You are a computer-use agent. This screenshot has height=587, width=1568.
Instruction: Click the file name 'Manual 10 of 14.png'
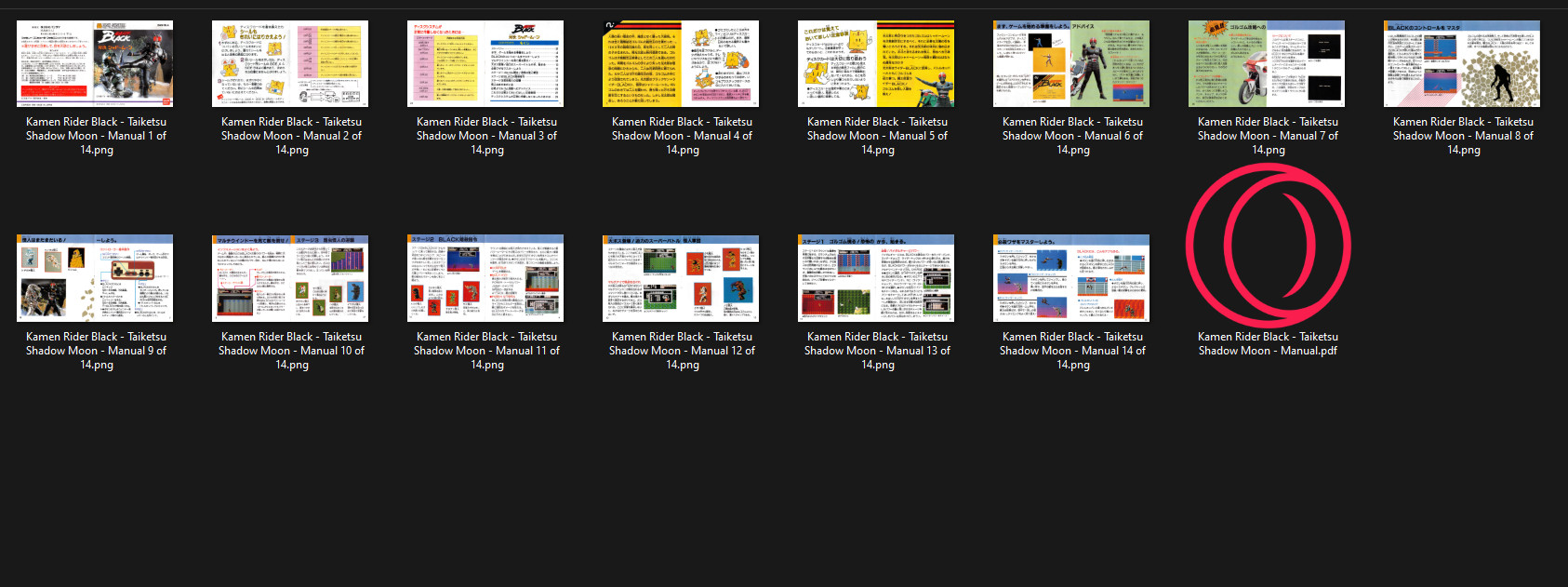(291, 351)
